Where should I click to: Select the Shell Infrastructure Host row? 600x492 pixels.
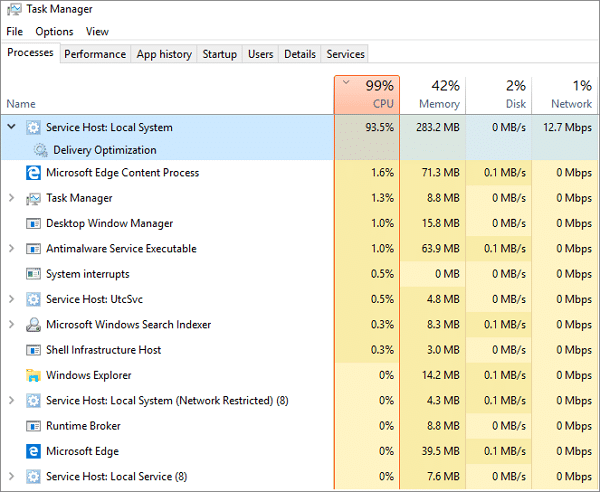point(299,350)
